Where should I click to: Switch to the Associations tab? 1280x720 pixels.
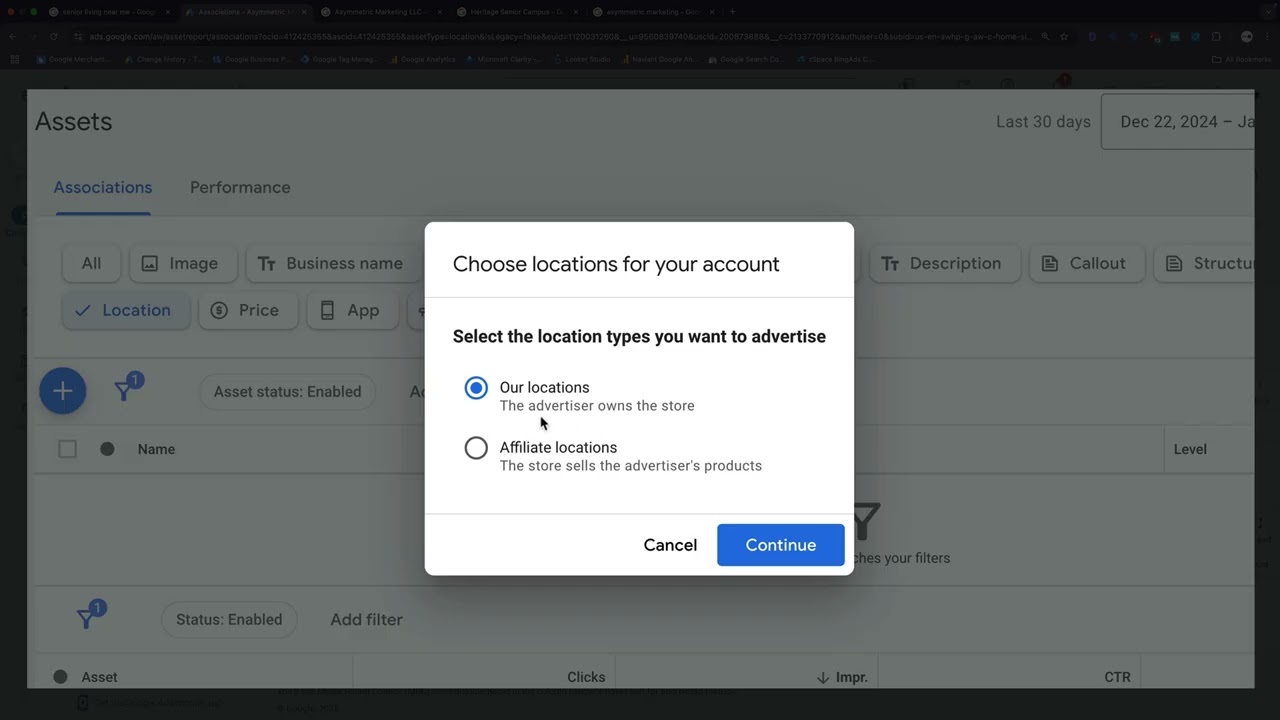coord(103,187)
